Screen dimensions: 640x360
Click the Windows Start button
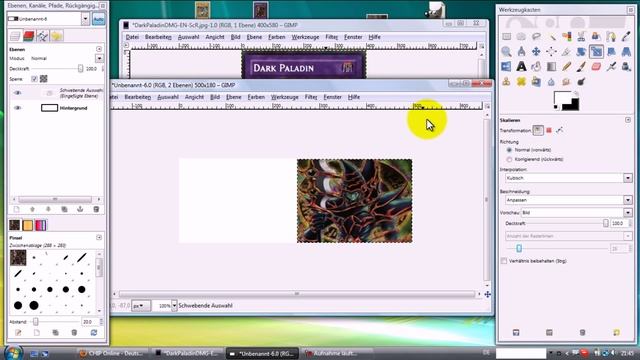pos(13,353)
